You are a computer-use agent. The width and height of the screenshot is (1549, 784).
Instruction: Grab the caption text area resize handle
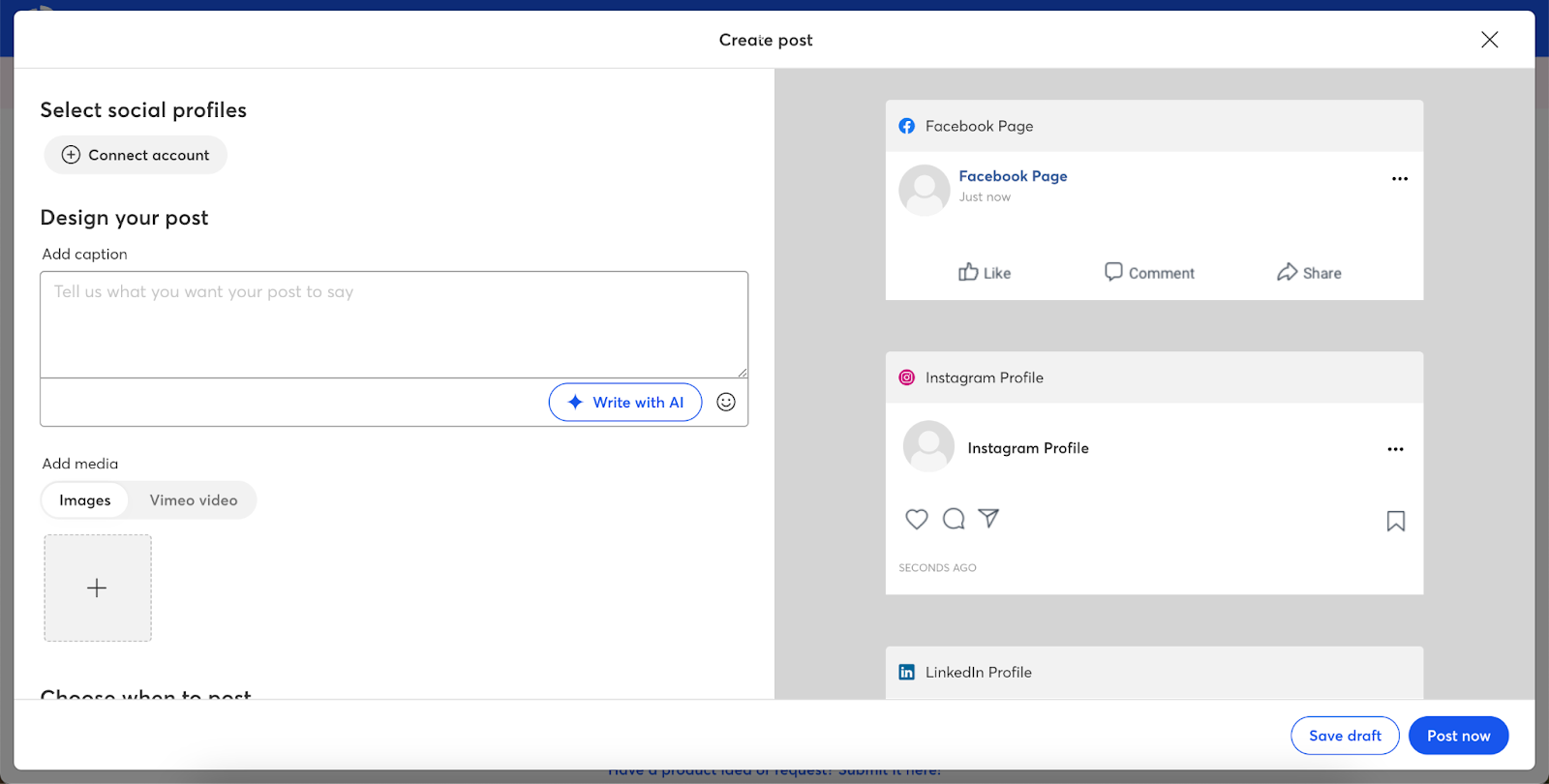click(743, 373)
